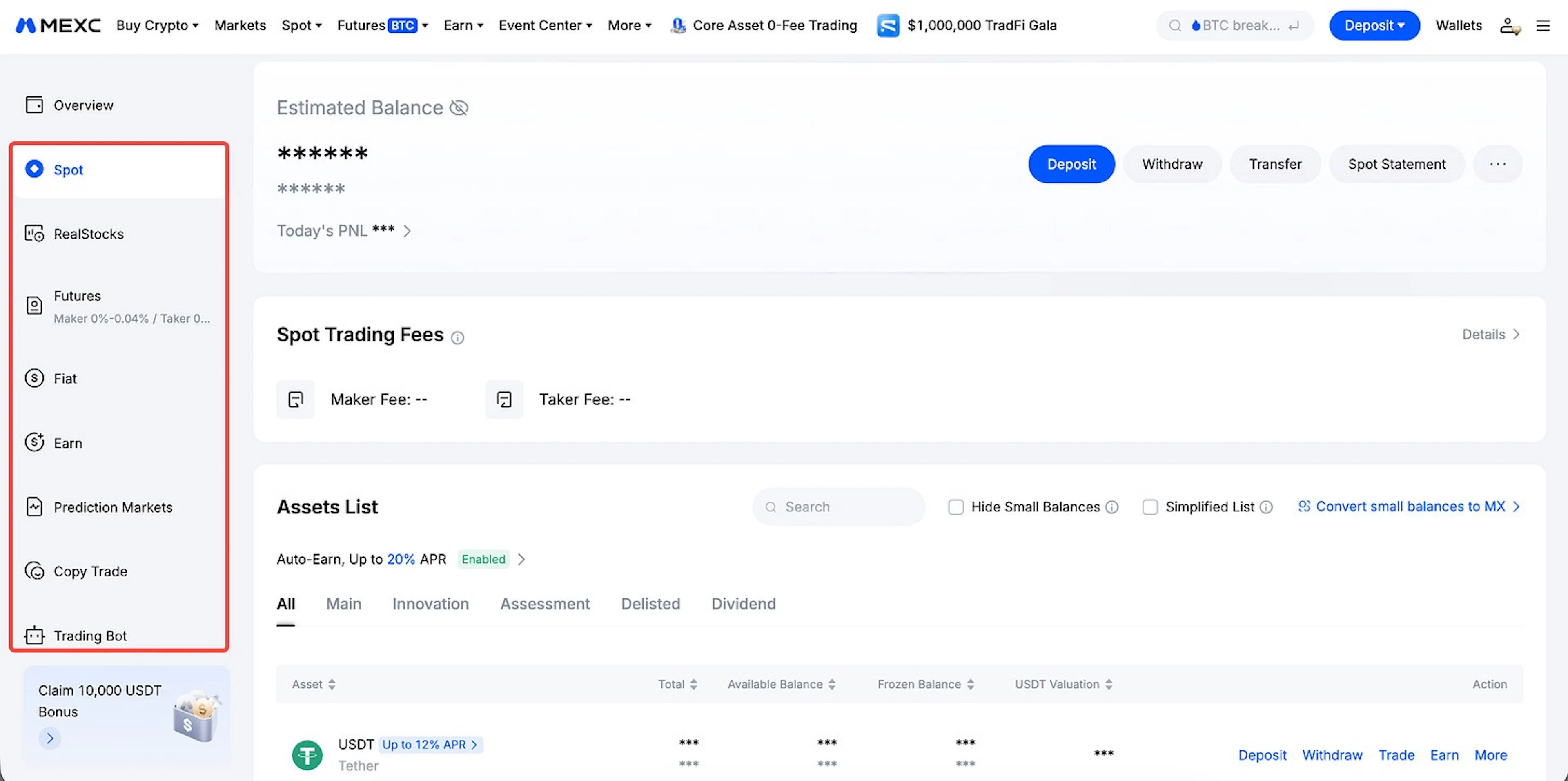Select the Spot sidebar icon
The image size is (1568, 781).
(x=34, y=169)
